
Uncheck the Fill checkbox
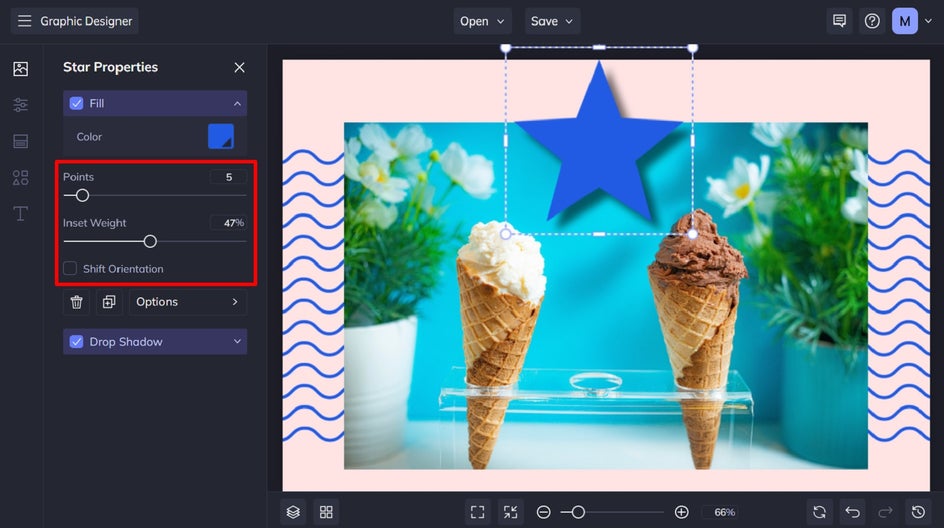[76, 103]
